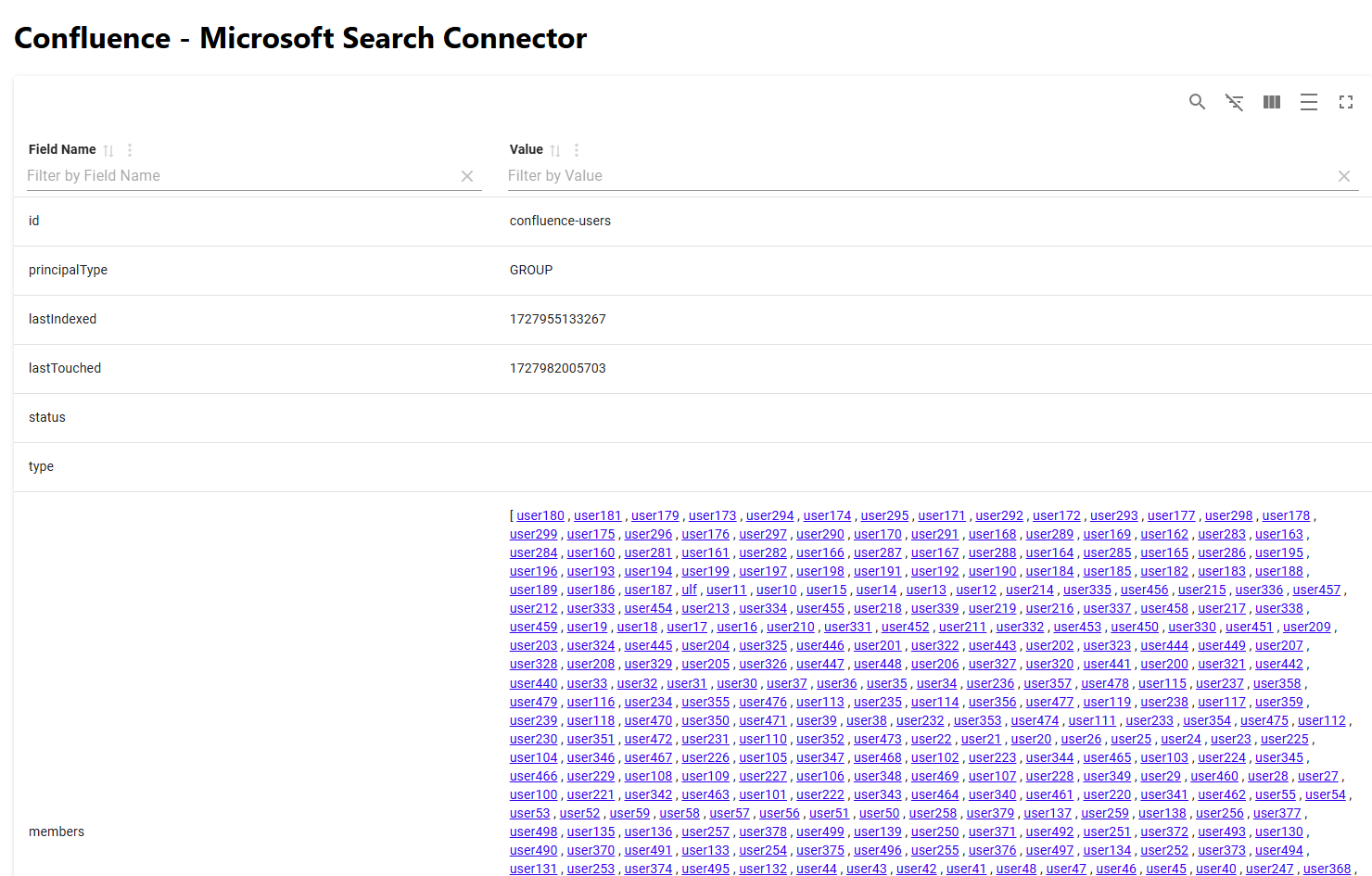Open the show/hide columns icon
Viewport: 1372px width, 876px height.
(x=1271, y=102)
